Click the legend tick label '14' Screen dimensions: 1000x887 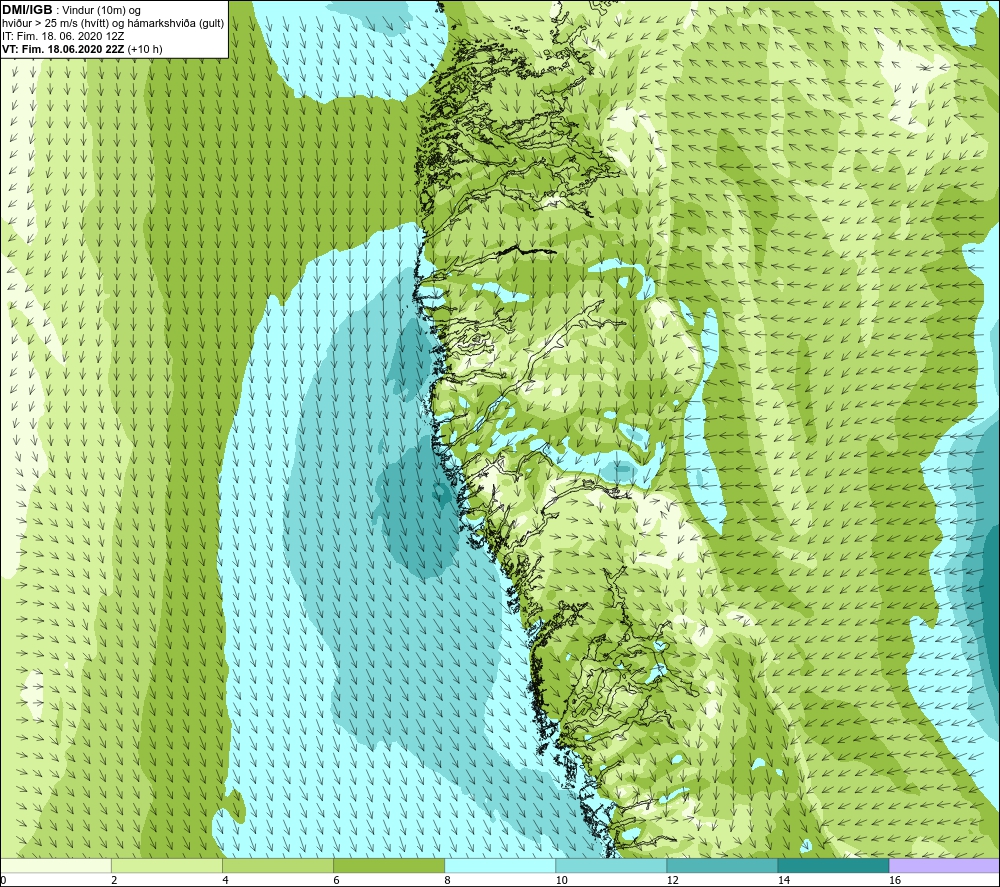click(783, 880)
